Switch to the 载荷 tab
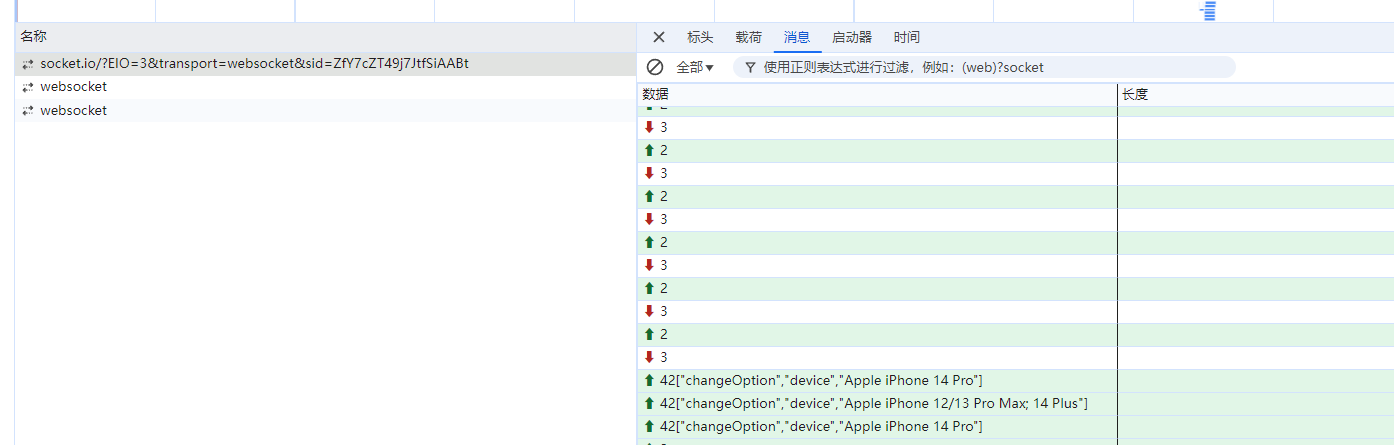The height and width of the screenshot is (445, 1394). (748, 38)
